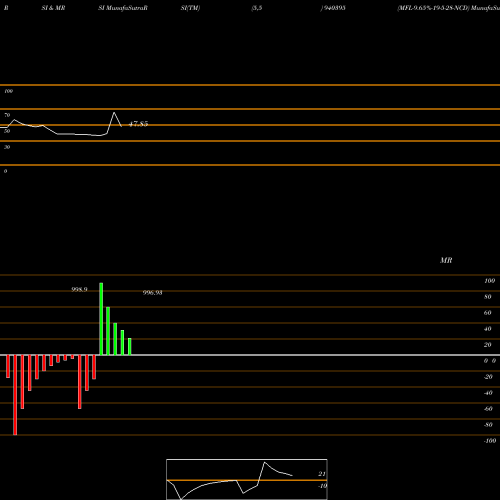500x500 pixels.
Task: Click the 998.9 price label
Action: point(79,289)
